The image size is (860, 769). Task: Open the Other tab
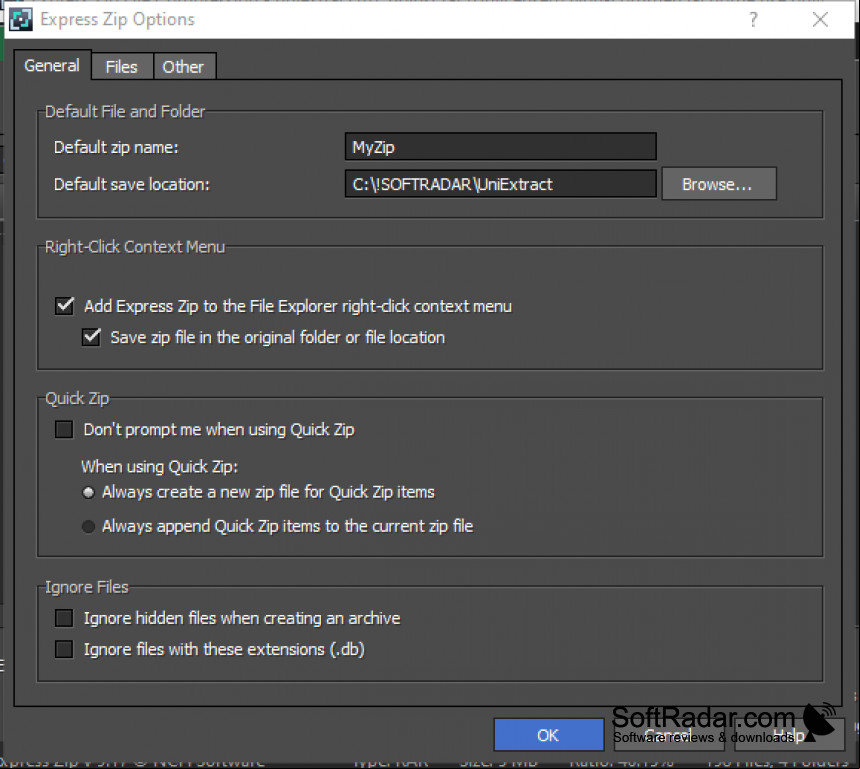click(183, 67)
